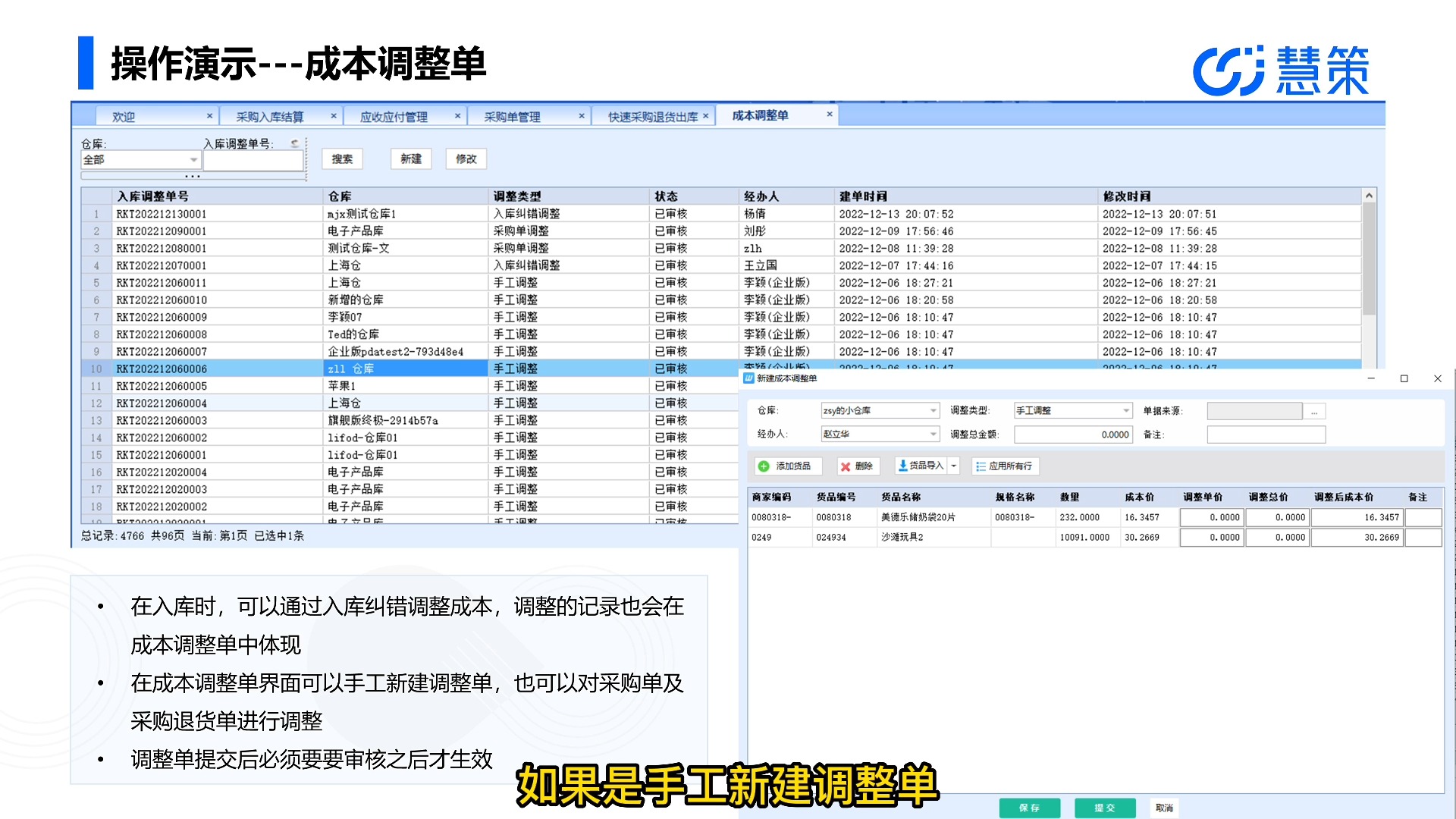The image size is (1456, 819).
Task: Open the 单据来源 browse (...) picker
Action: click(1315, 410)
